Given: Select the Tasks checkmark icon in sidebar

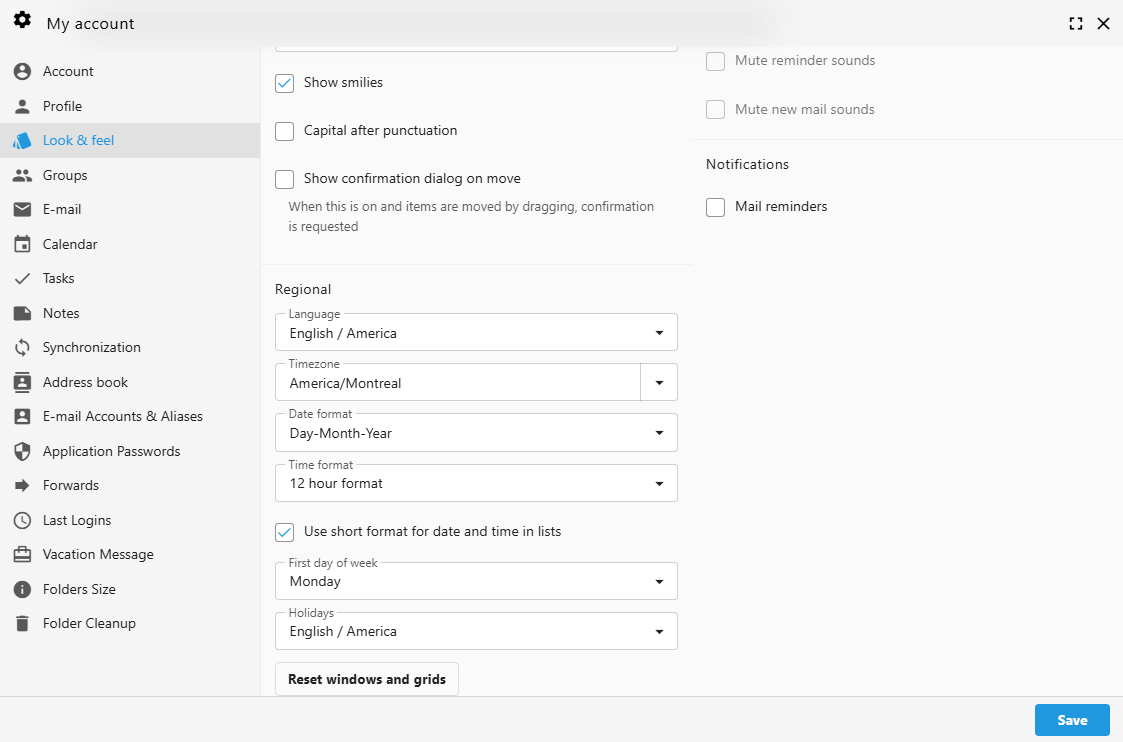Looking at the screenshot, I should tap(23, 278).
